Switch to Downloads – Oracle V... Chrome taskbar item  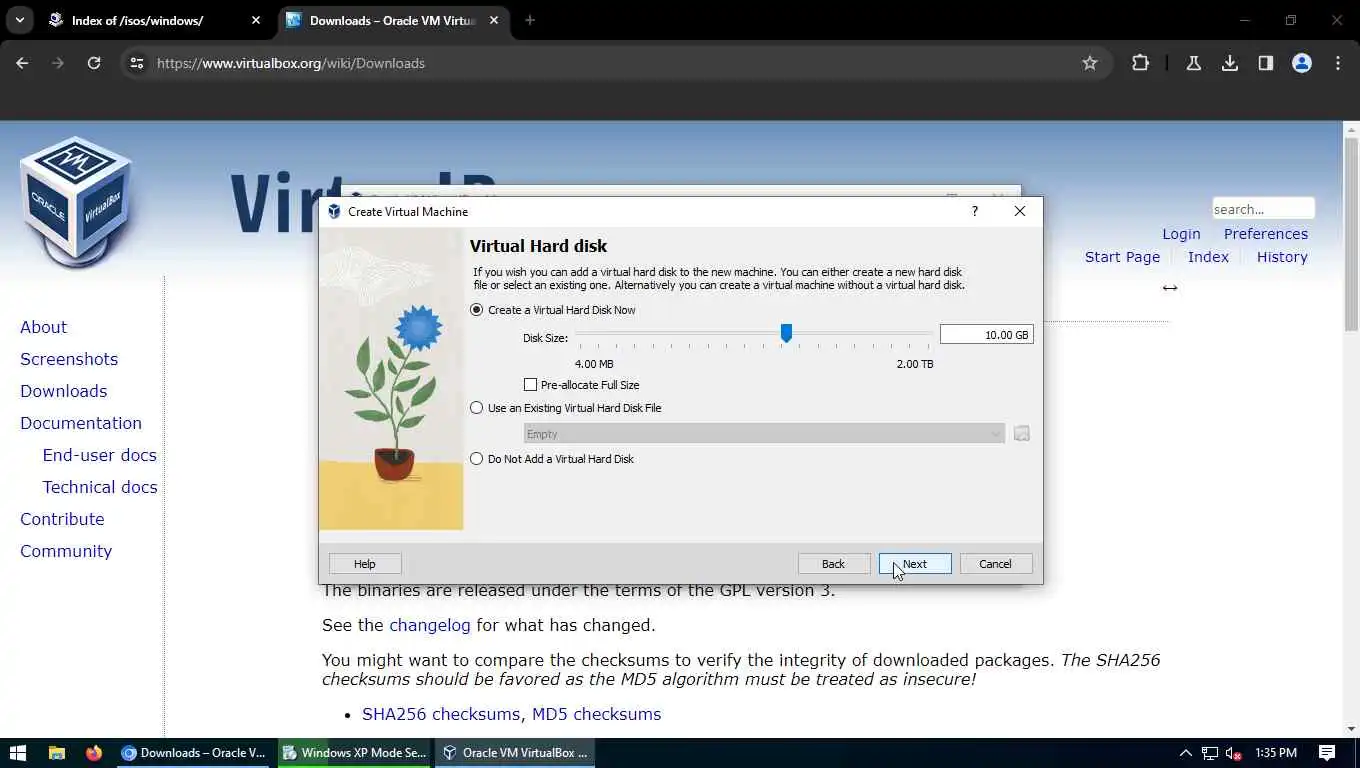[193, 753]
